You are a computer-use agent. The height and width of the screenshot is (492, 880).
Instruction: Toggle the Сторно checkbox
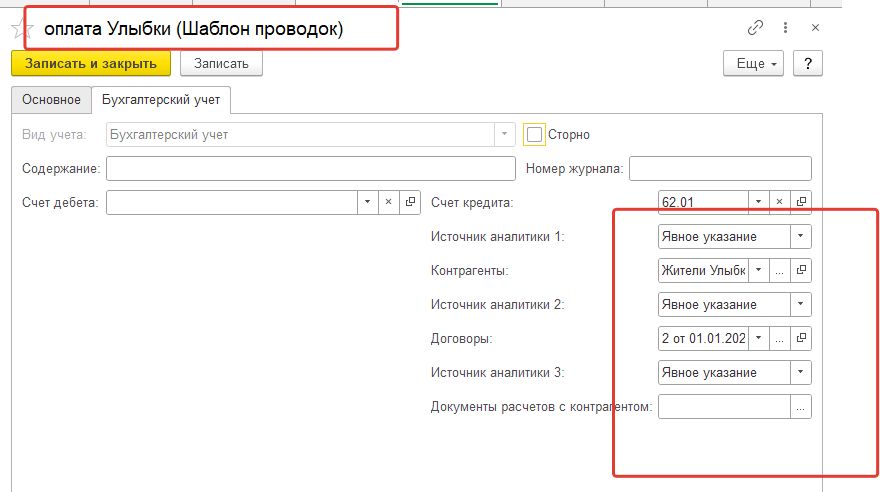pos(534,135)
